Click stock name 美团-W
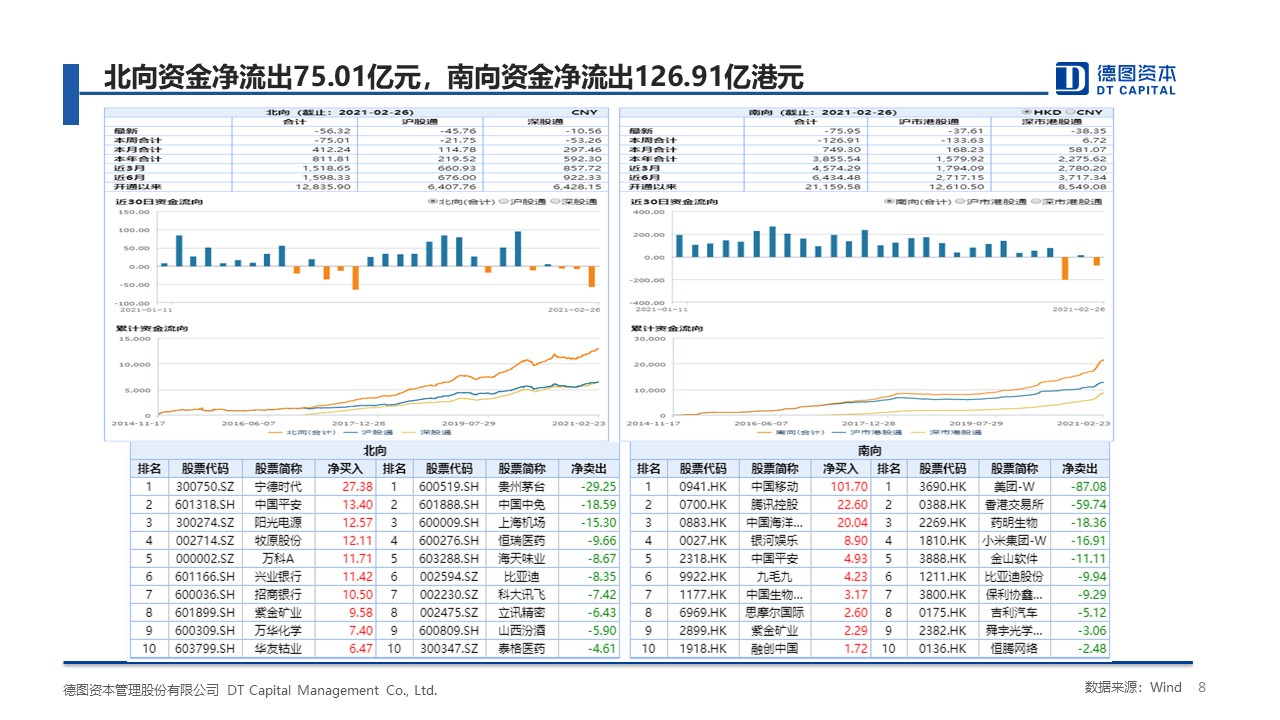Image resolution: width=1280 pixels, height=720 pixels. 1015,487
